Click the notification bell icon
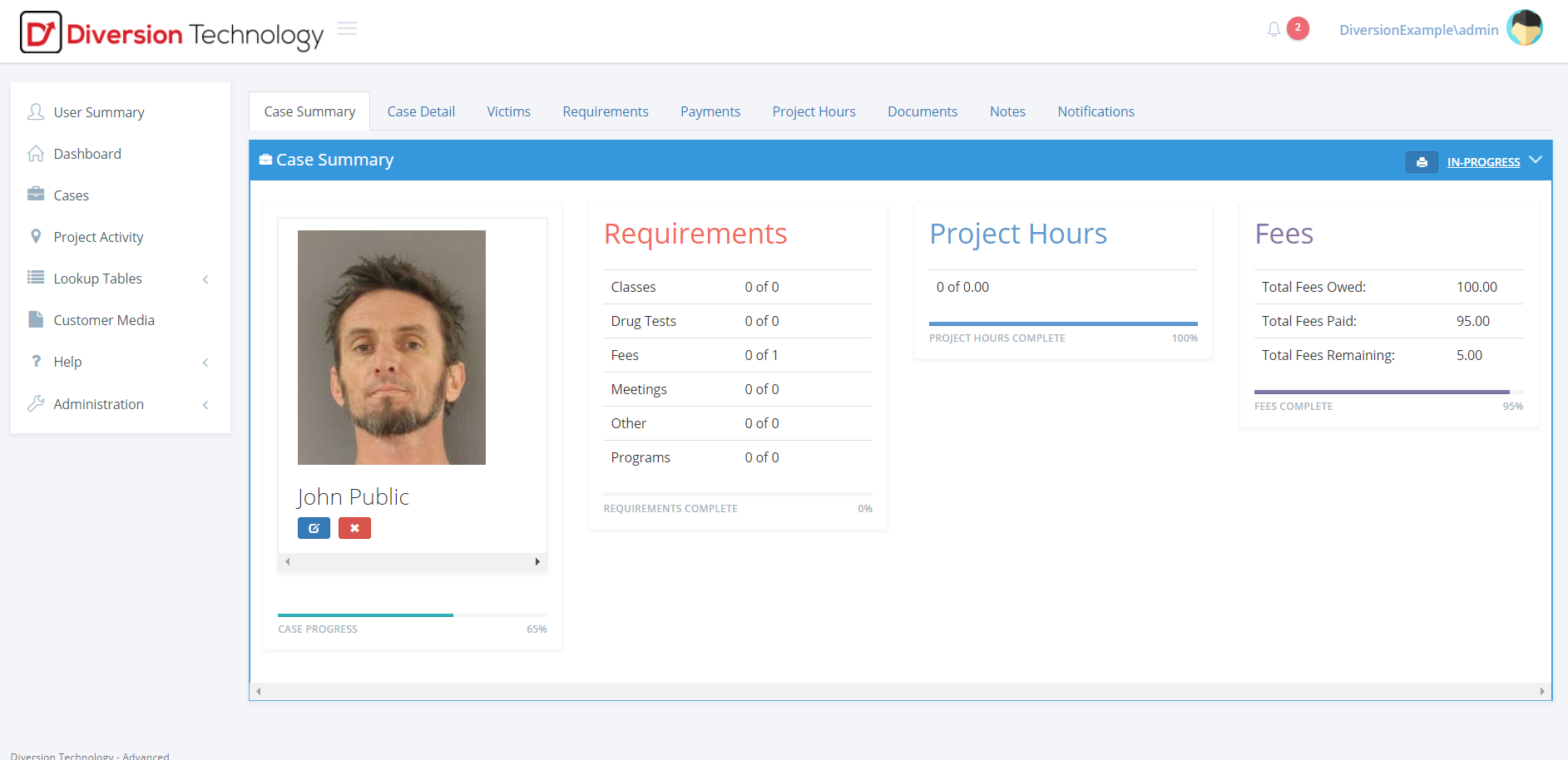Screen dimensions: 1568x760 [x=1274, y=30]
